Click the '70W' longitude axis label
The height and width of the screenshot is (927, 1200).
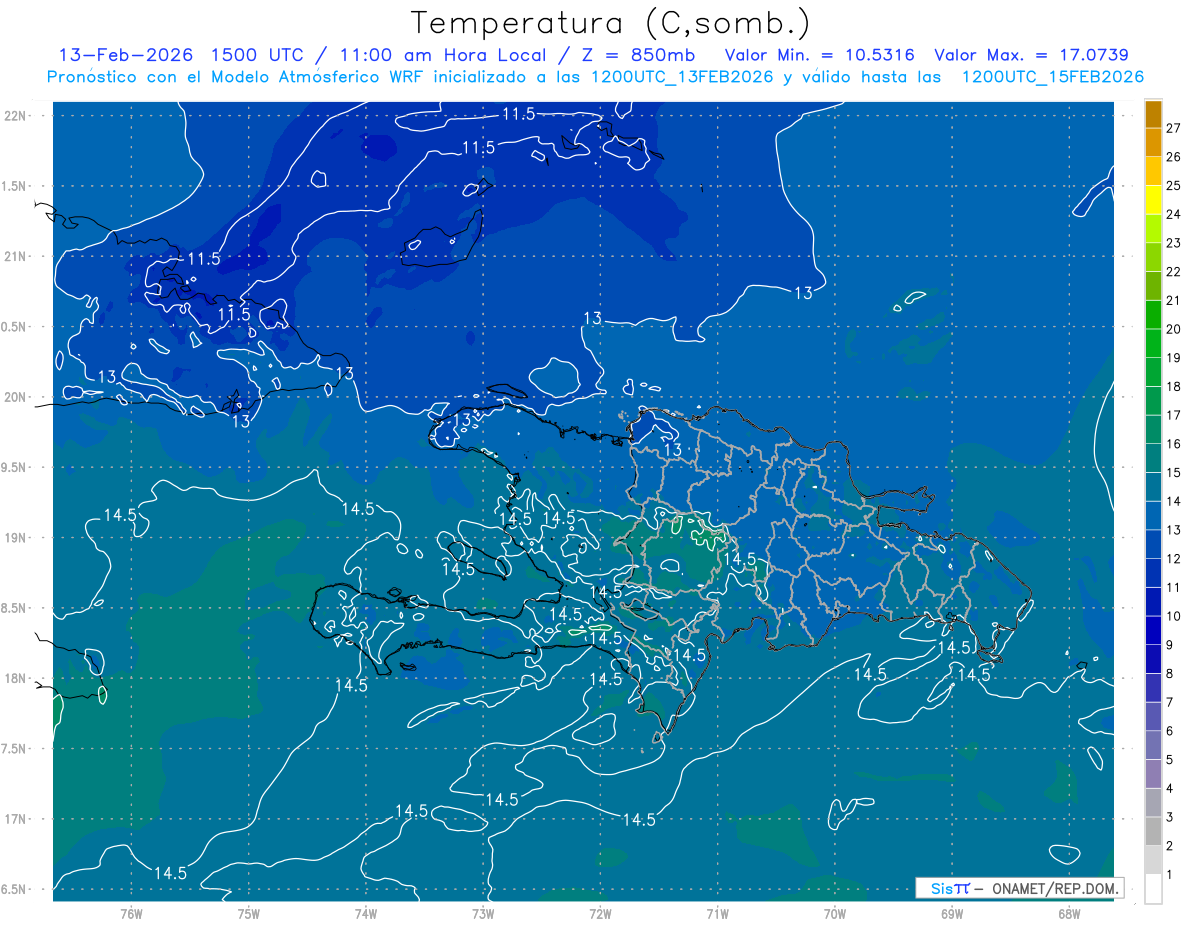835,913
